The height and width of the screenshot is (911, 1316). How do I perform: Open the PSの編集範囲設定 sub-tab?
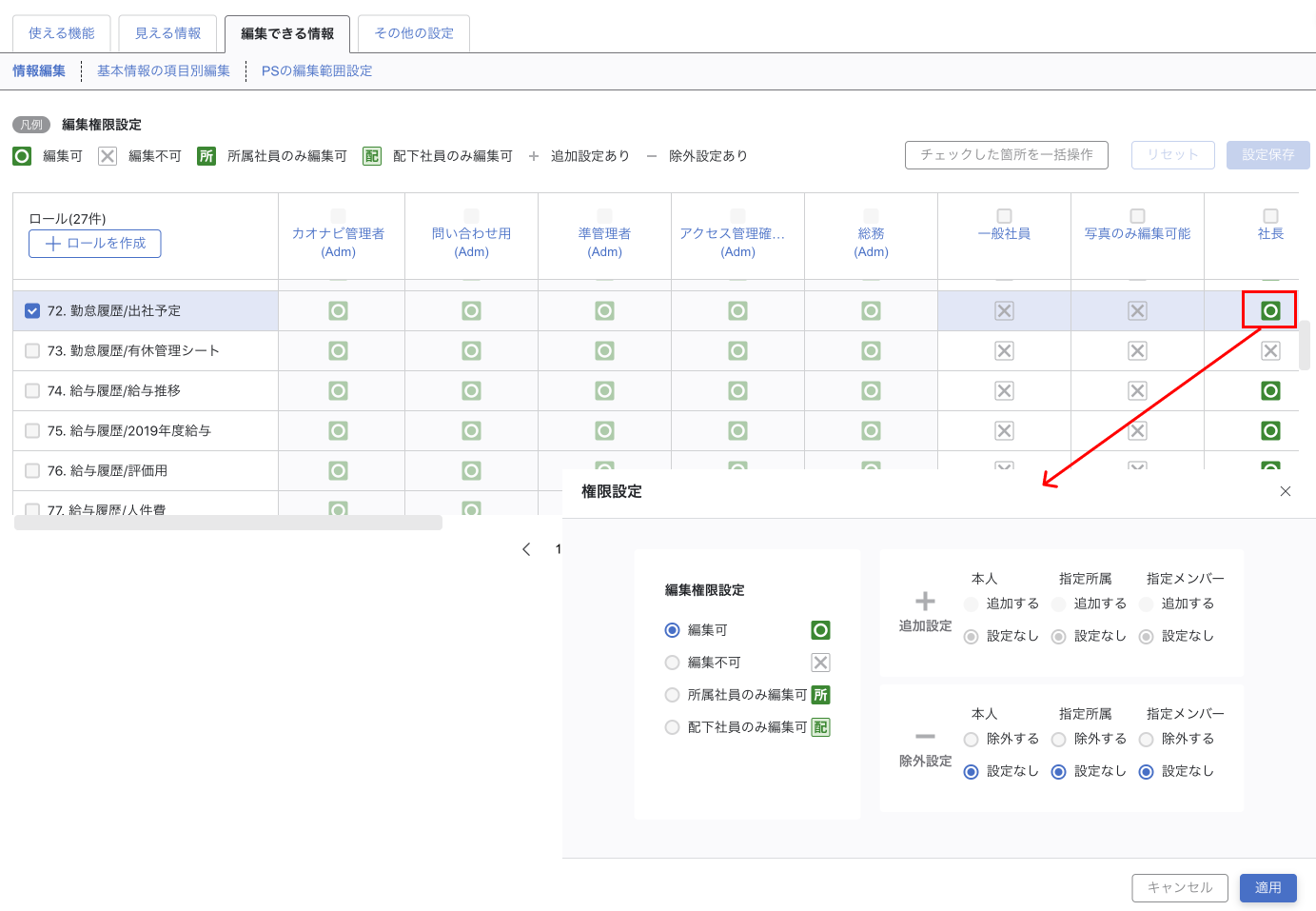(x=316, y=70)
